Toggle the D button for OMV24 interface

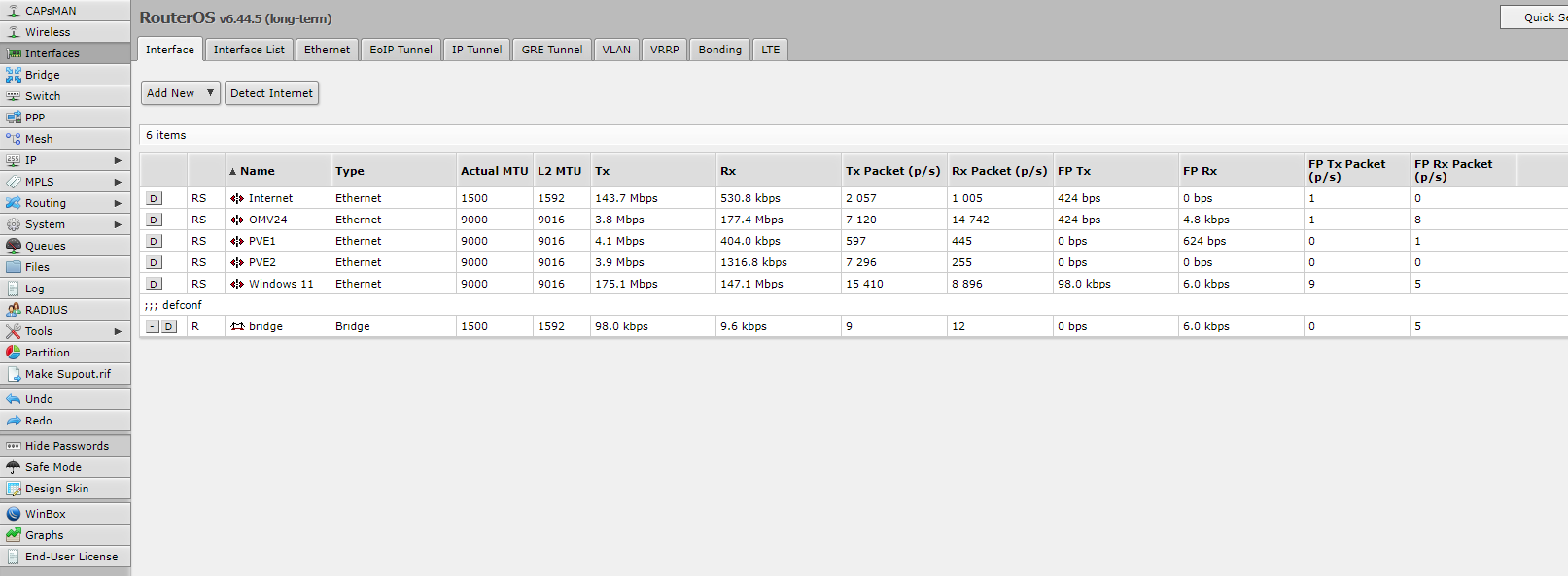point(154,220)
